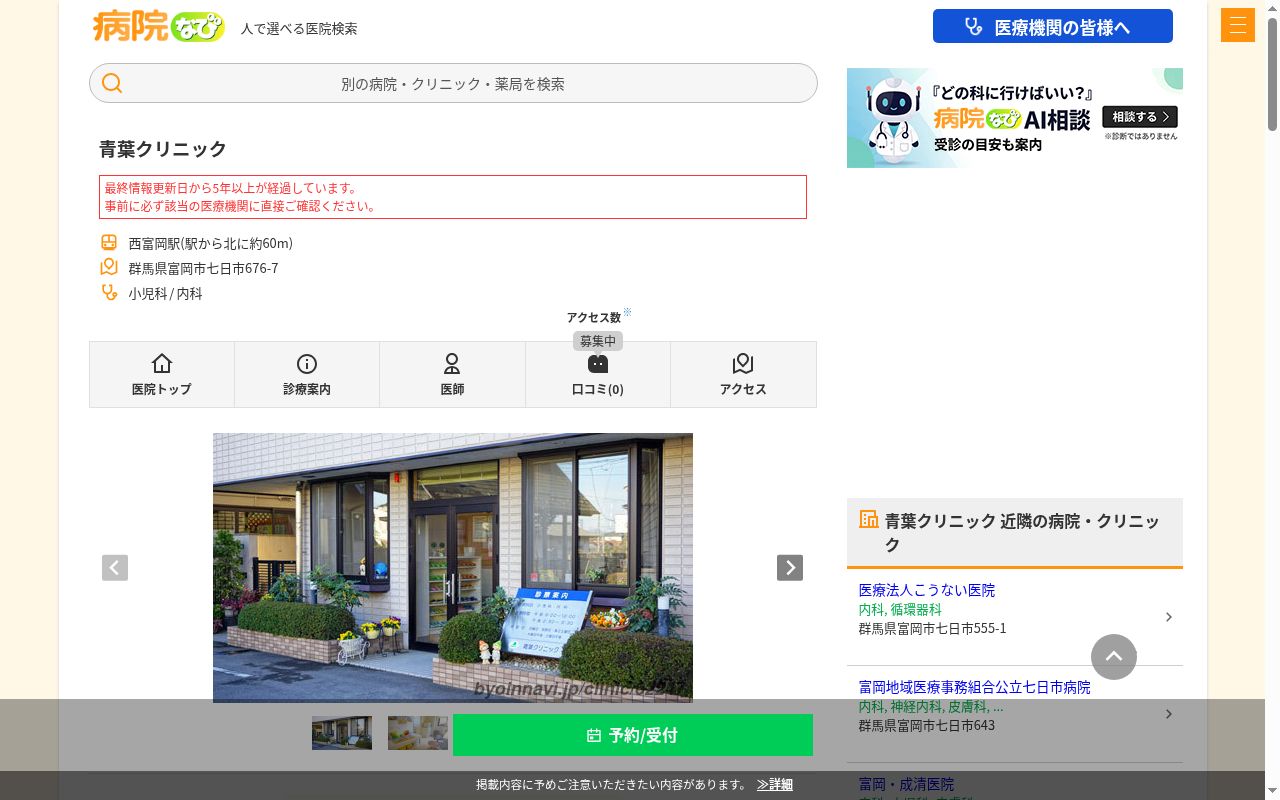Show the previous clinic photo arrow
The width and height of the screenshot is (1280, 800).
pos(115,568)
